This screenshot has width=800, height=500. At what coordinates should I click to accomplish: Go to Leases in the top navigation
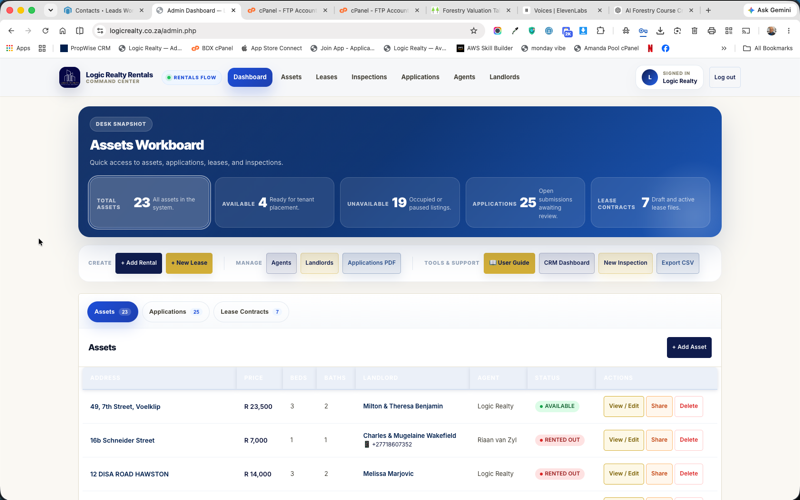[327, 77]
